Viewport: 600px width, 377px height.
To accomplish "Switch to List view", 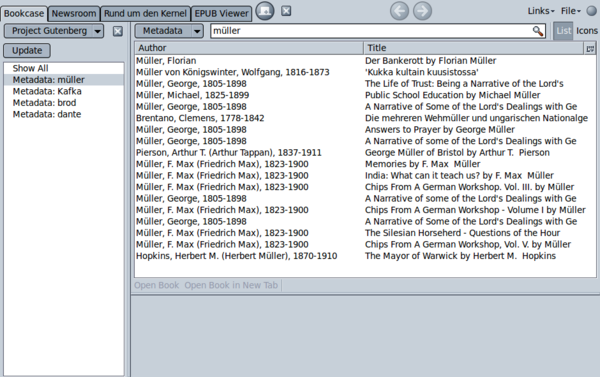I will tap(564, 31).
